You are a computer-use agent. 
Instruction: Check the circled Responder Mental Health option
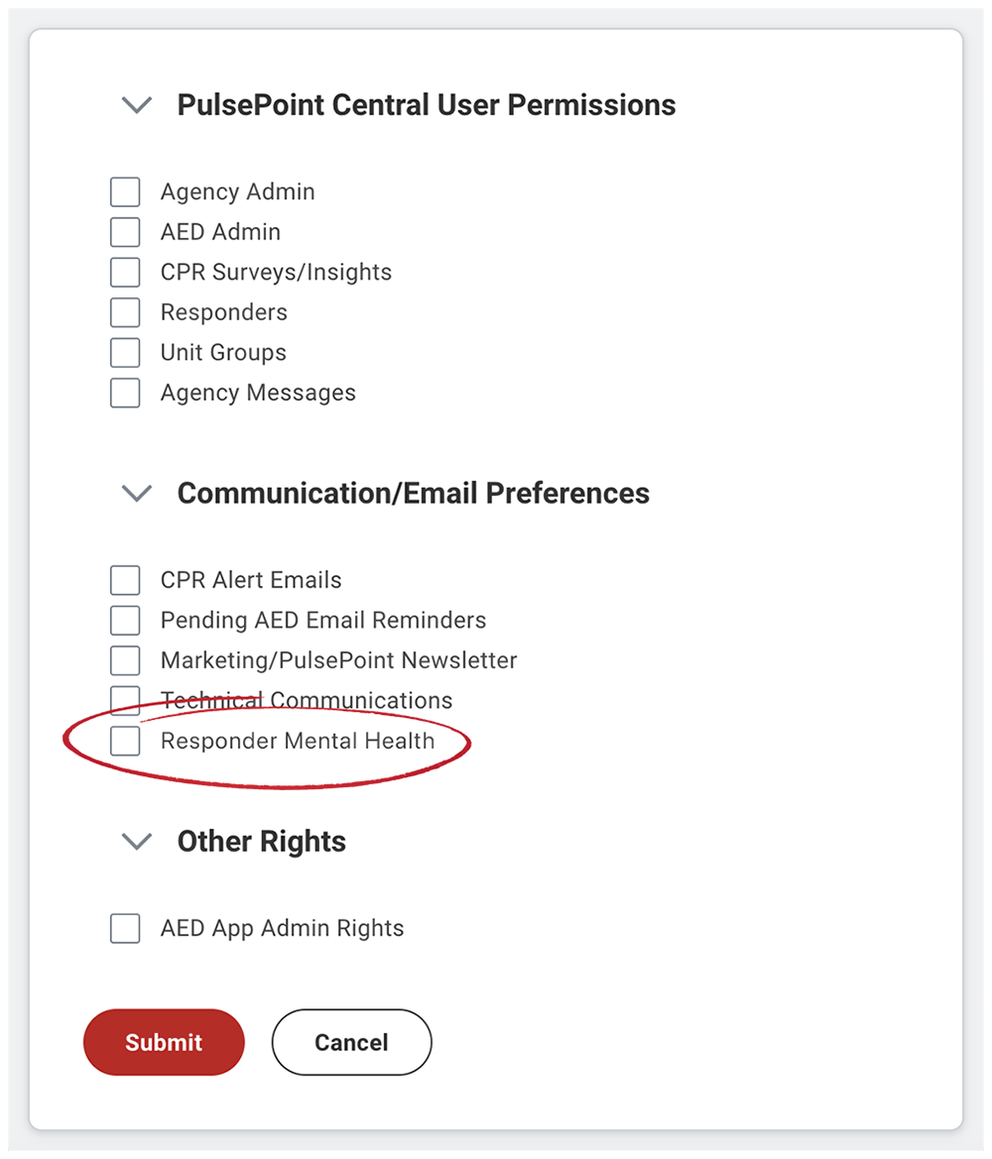124,741
